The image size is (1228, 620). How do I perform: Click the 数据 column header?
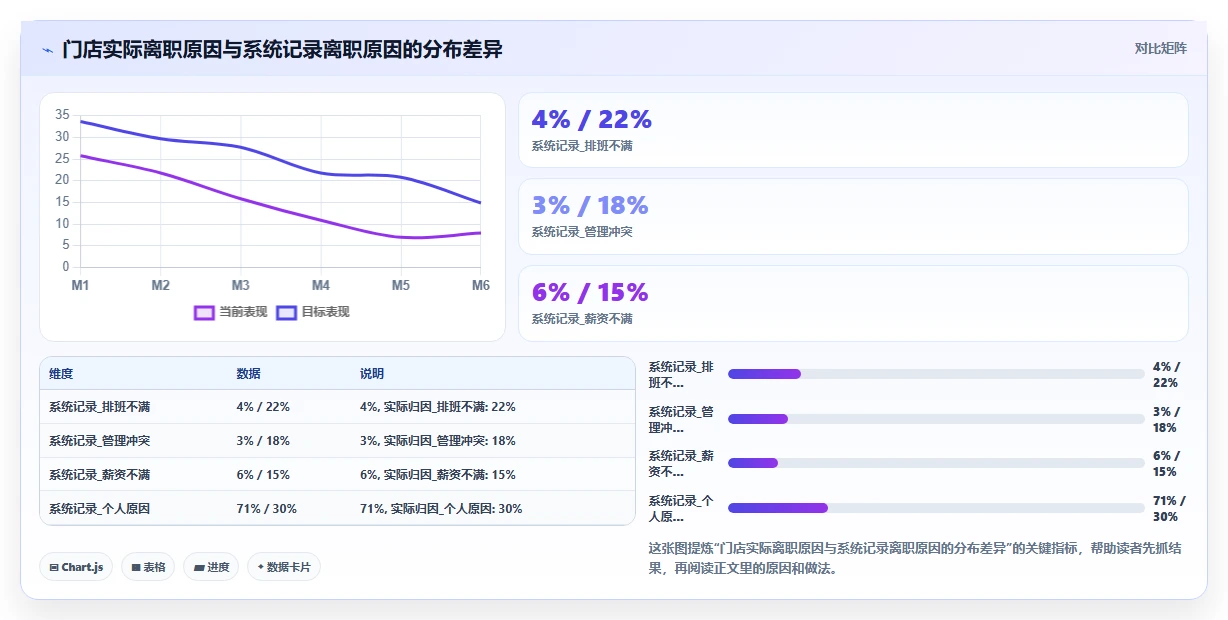tap(249, 374)
